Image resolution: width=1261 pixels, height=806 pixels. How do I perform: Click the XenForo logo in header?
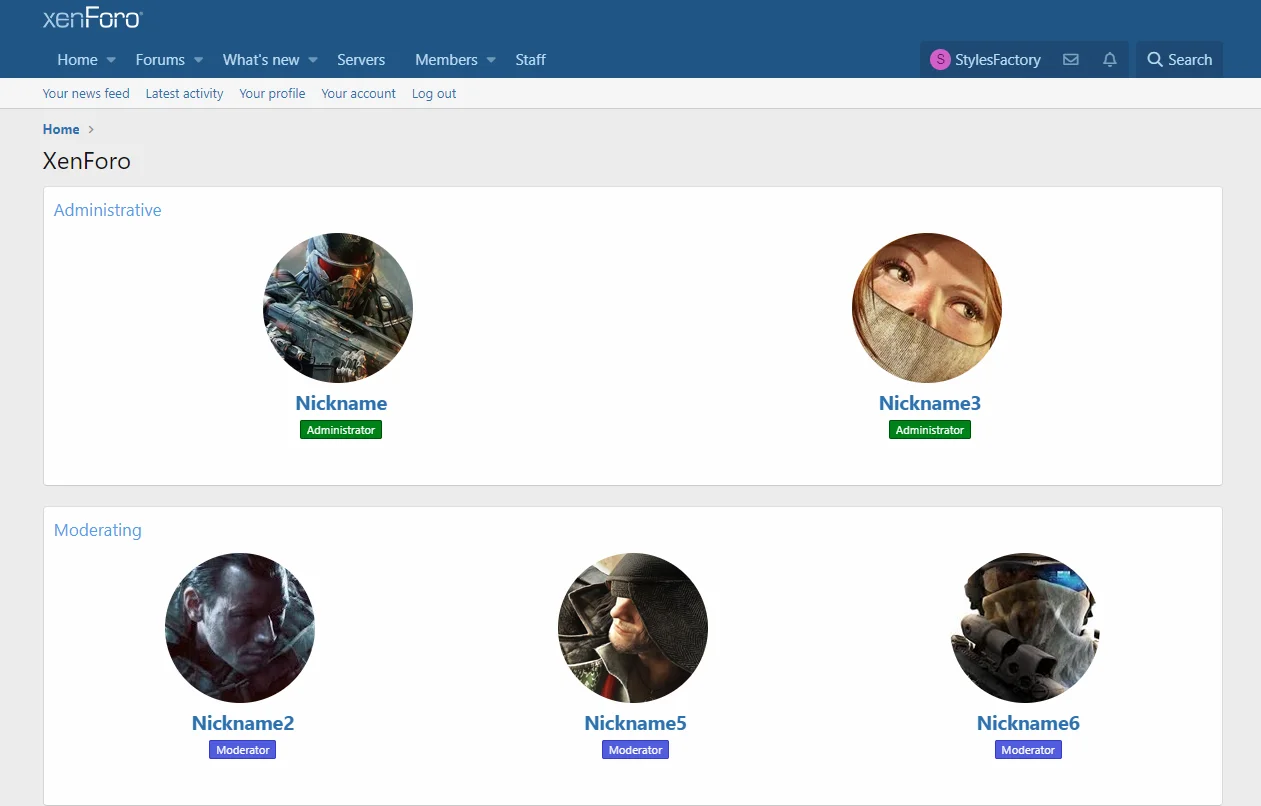point(92,18)
